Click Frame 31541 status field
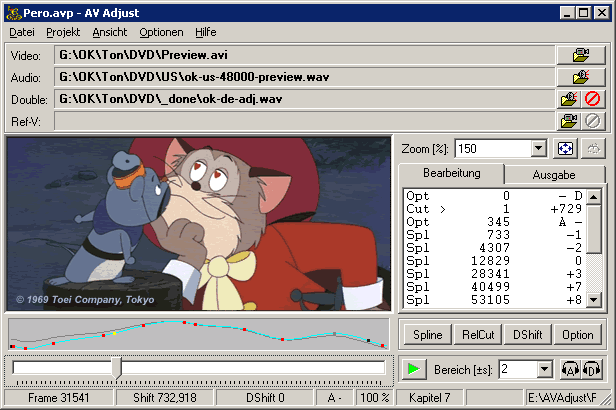 tap(59, 398)
